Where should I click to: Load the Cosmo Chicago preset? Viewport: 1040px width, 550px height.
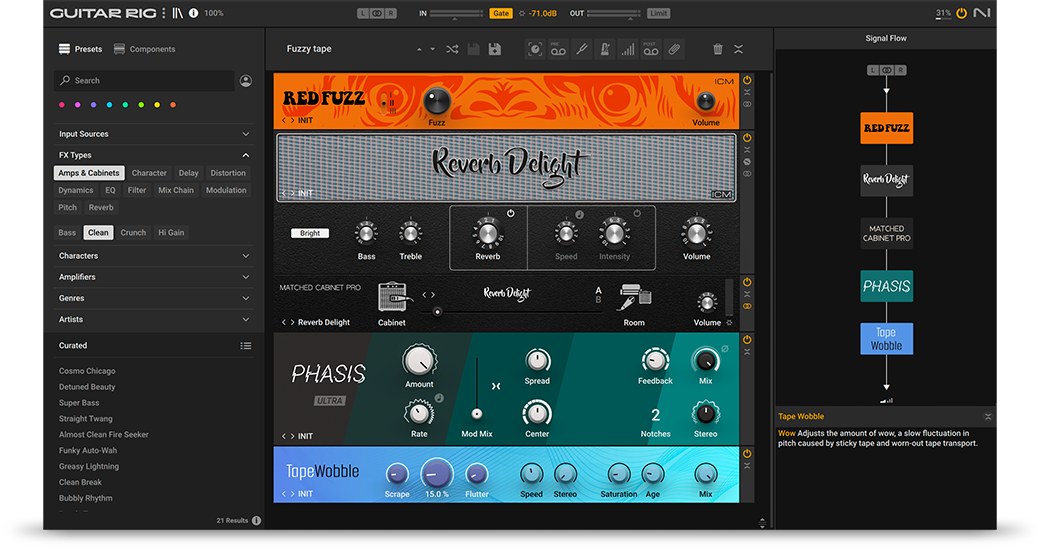[x=87, y=372]
